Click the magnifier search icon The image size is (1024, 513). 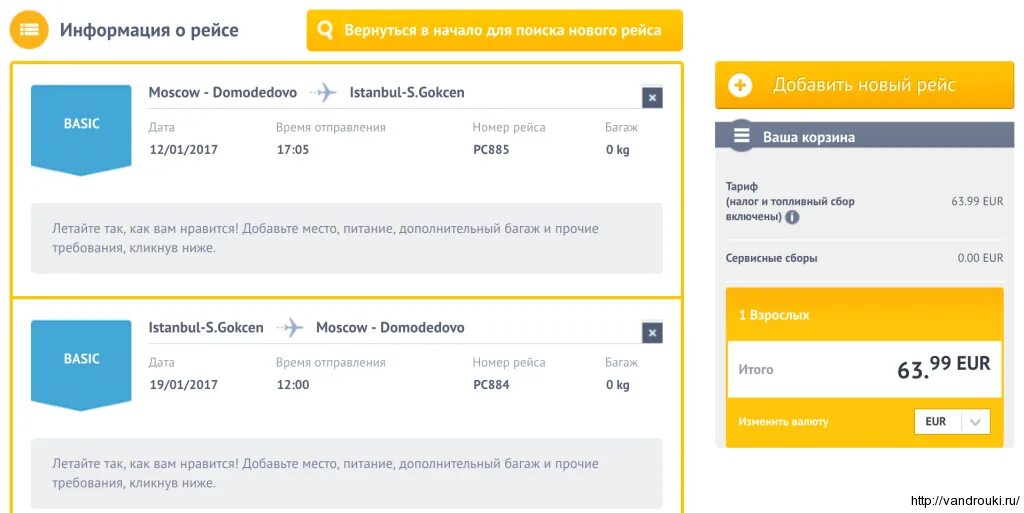(x=325, y=30)
